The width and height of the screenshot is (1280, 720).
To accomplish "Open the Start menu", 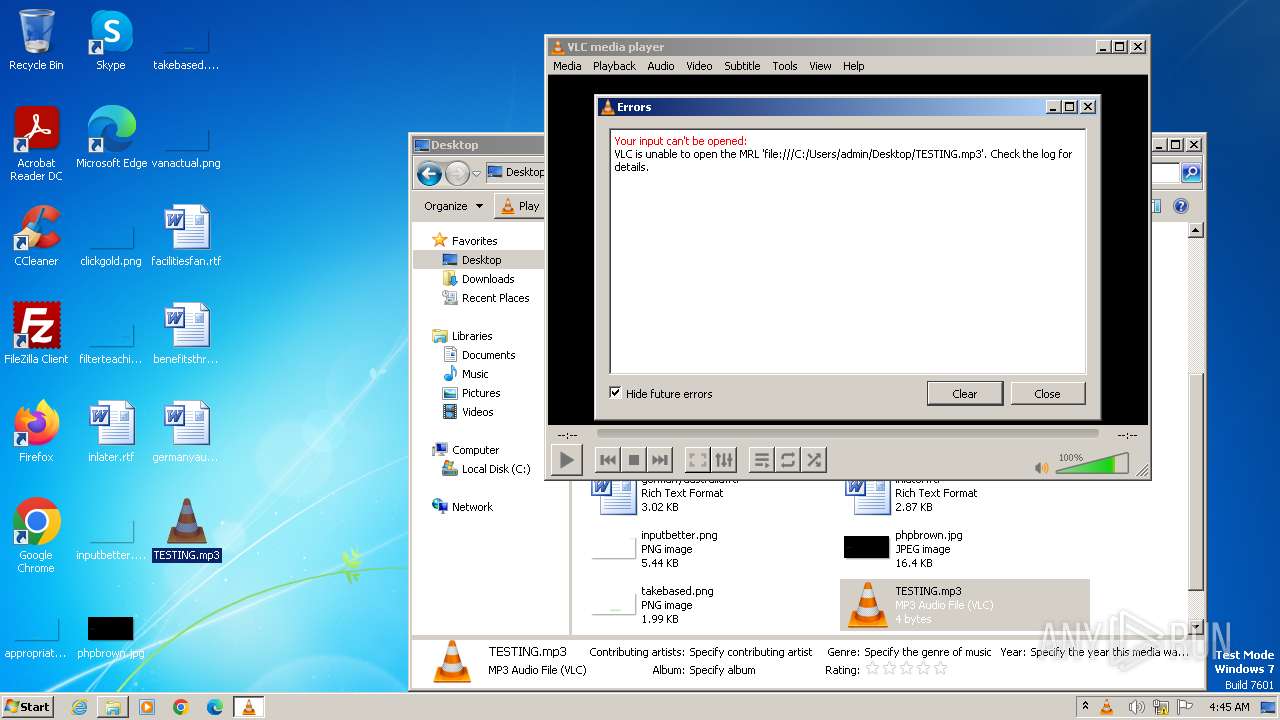I will (x=28, y=706).
